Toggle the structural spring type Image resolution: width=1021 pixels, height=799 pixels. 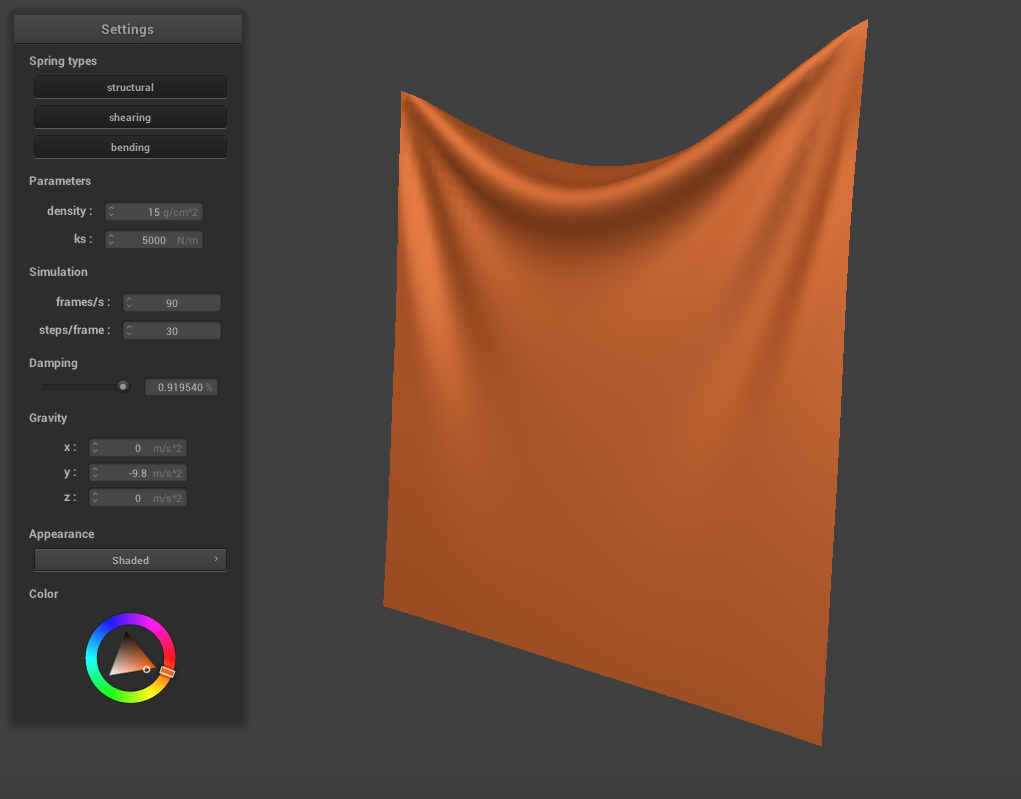[x=130, y=88]
